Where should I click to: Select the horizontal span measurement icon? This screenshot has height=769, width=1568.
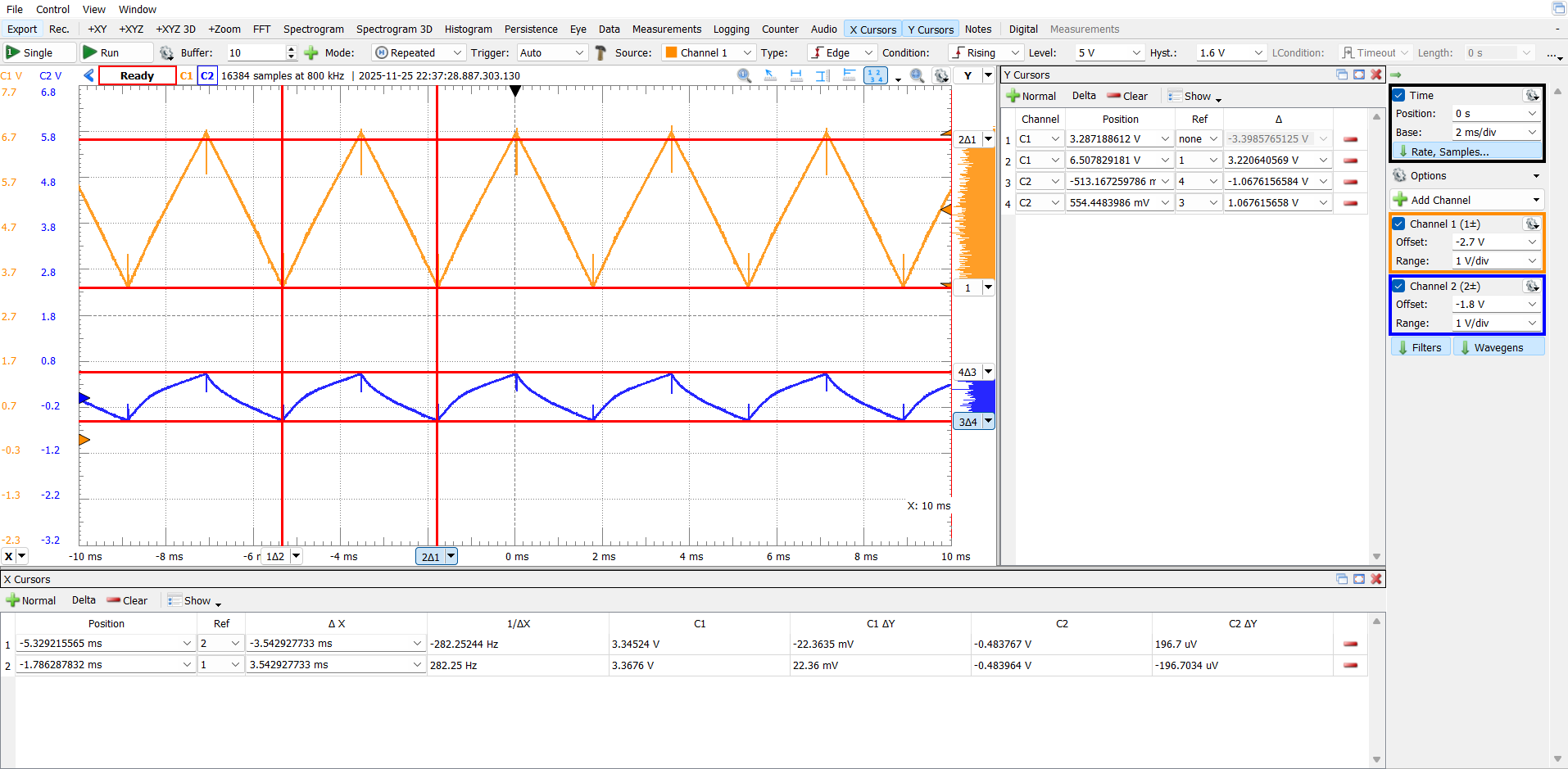[x=795, y=75]
